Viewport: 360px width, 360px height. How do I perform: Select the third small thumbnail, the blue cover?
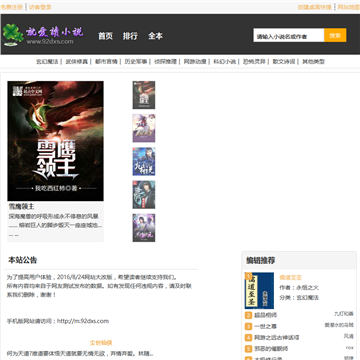click(x=144, y=162)
